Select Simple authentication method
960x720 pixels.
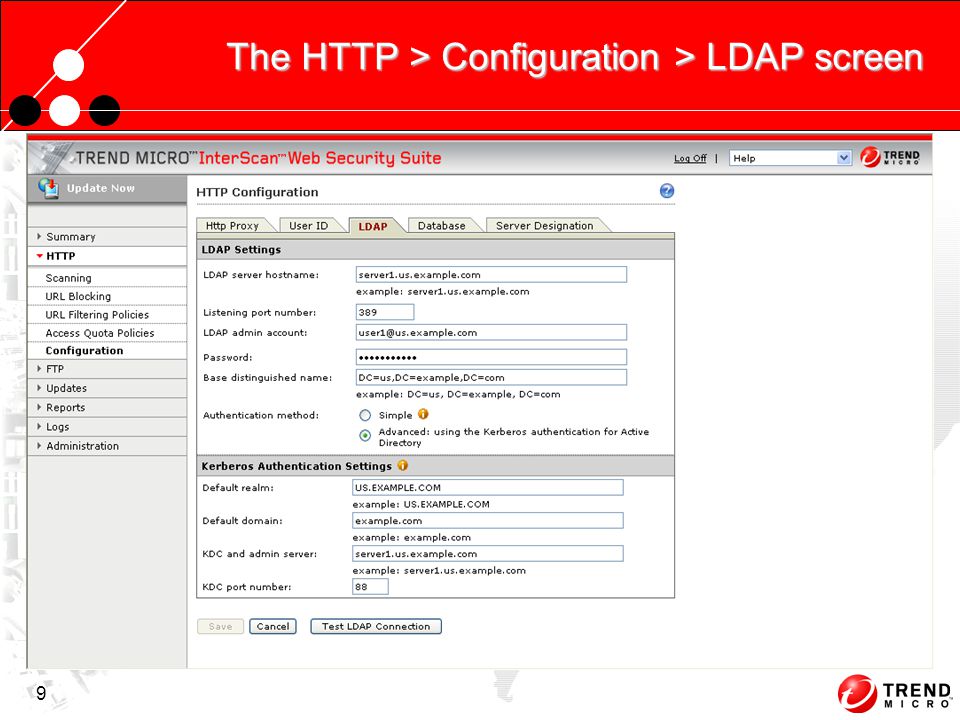tap(365, 415)
